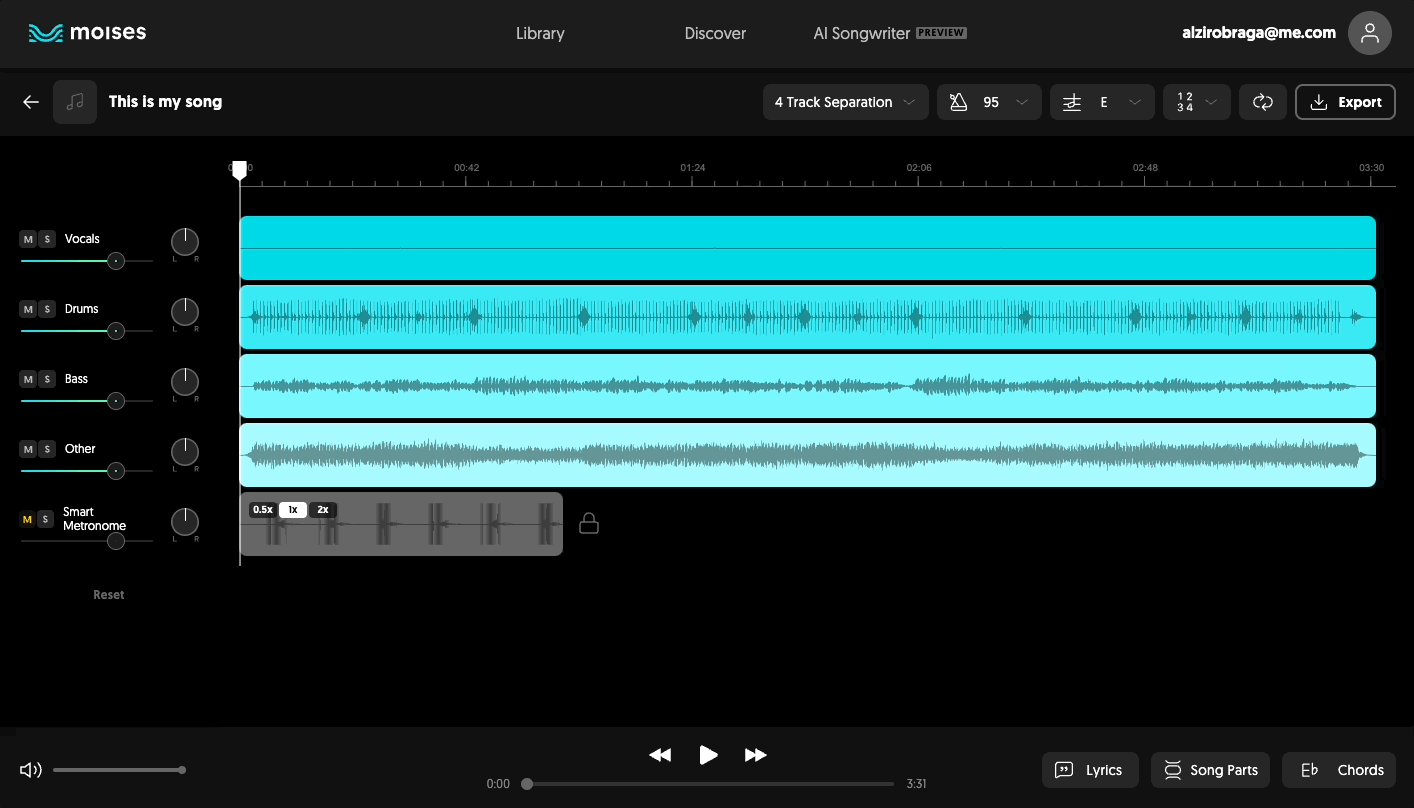Solo the Bass track
The width and height of the screenshot is (1414, 808).
coord(47,379)
